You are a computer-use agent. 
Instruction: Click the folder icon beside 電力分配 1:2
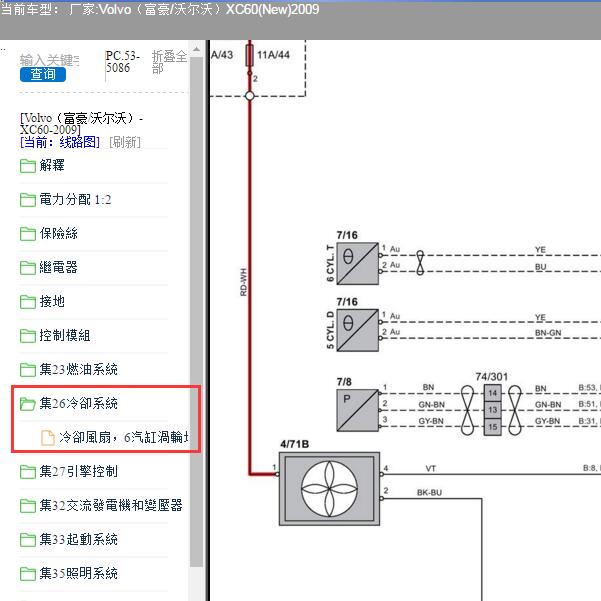[x=28, y=200]
